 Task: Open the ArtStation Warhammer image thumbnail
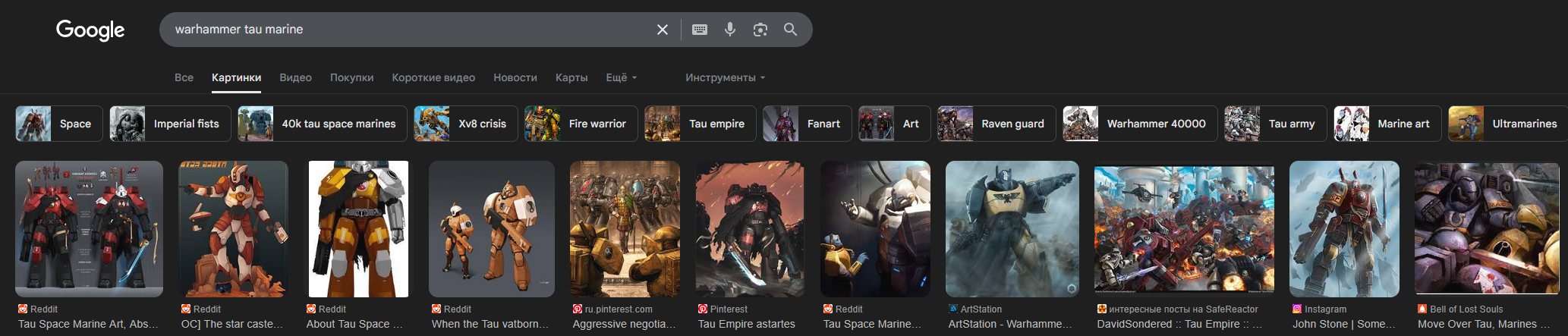point(1012,228)
